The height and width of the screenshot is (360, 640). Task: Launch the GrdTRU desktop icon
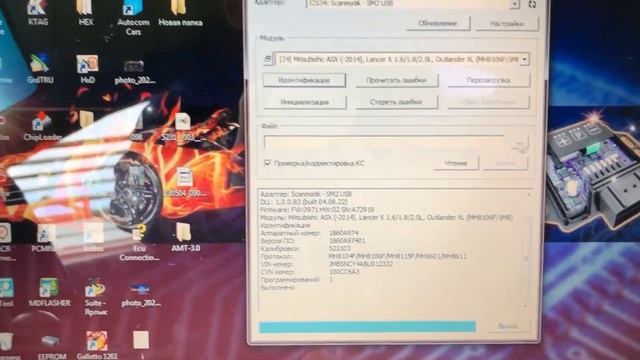(x=40, y=69)
